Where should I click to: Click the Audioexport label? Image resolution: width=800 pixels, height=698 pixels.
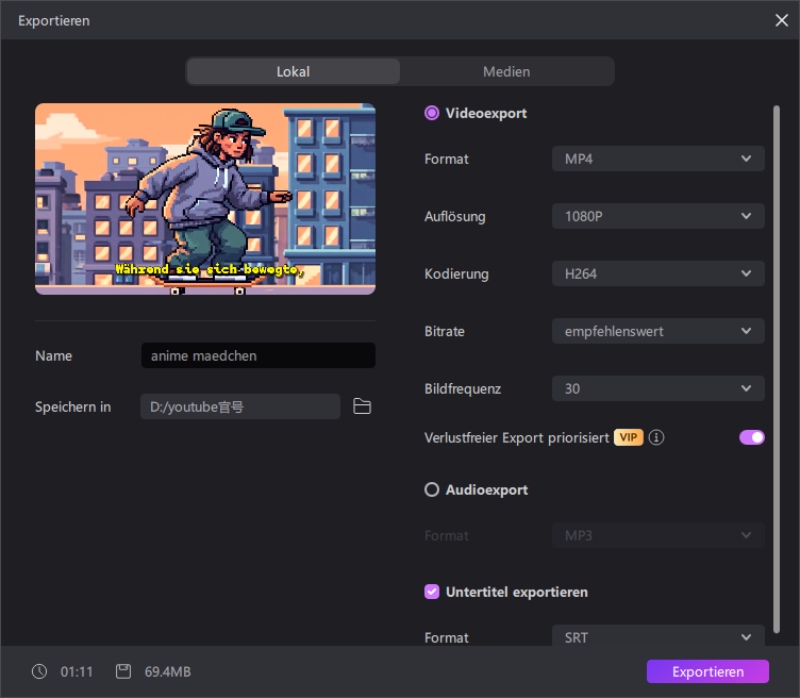coord(487,490)
